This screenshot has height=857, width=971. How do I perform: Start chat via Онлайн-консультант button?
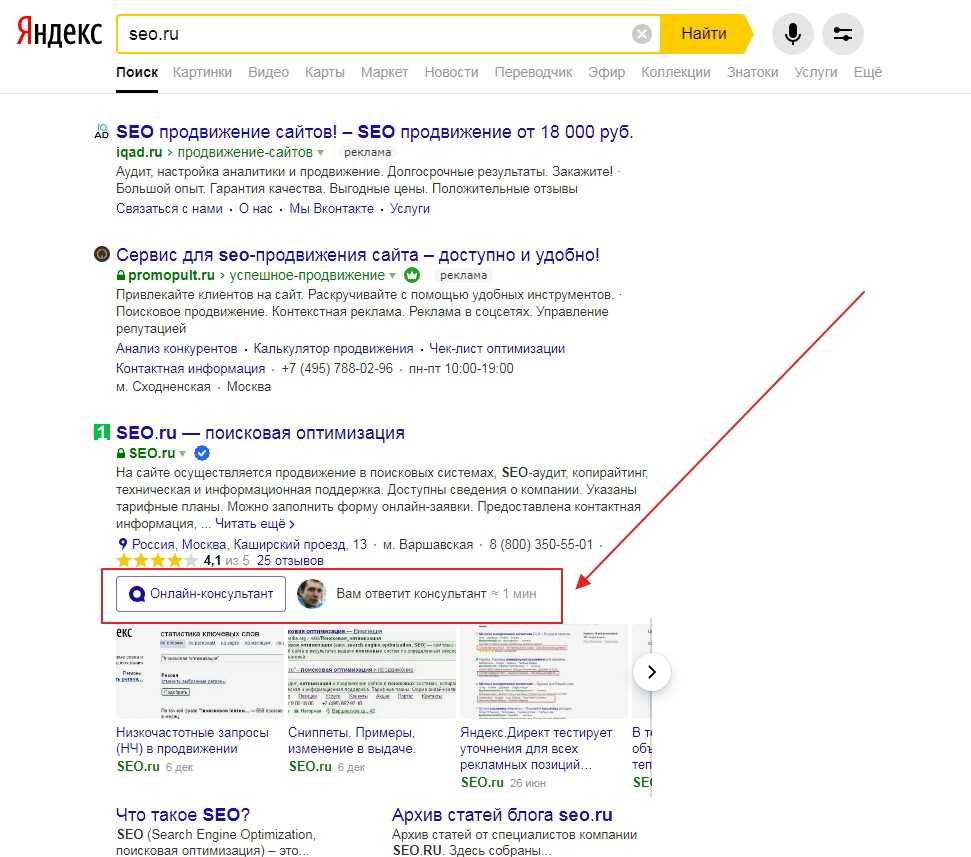[x=201, y=593]
